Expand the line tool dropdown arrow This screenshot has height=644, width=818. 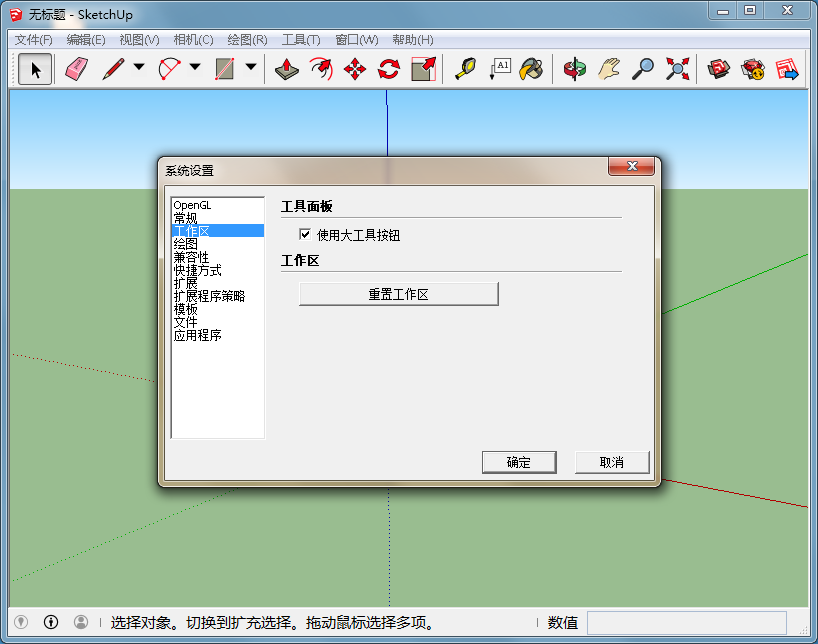[x=139, y=69]
